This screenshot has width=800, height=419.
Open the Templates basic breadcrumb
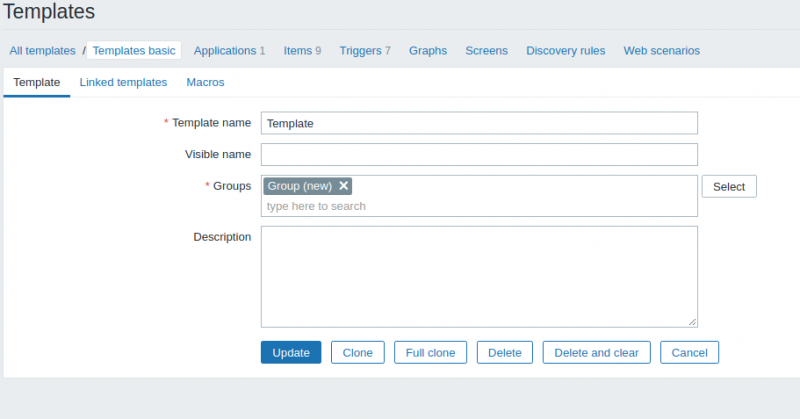coord(134,51)
